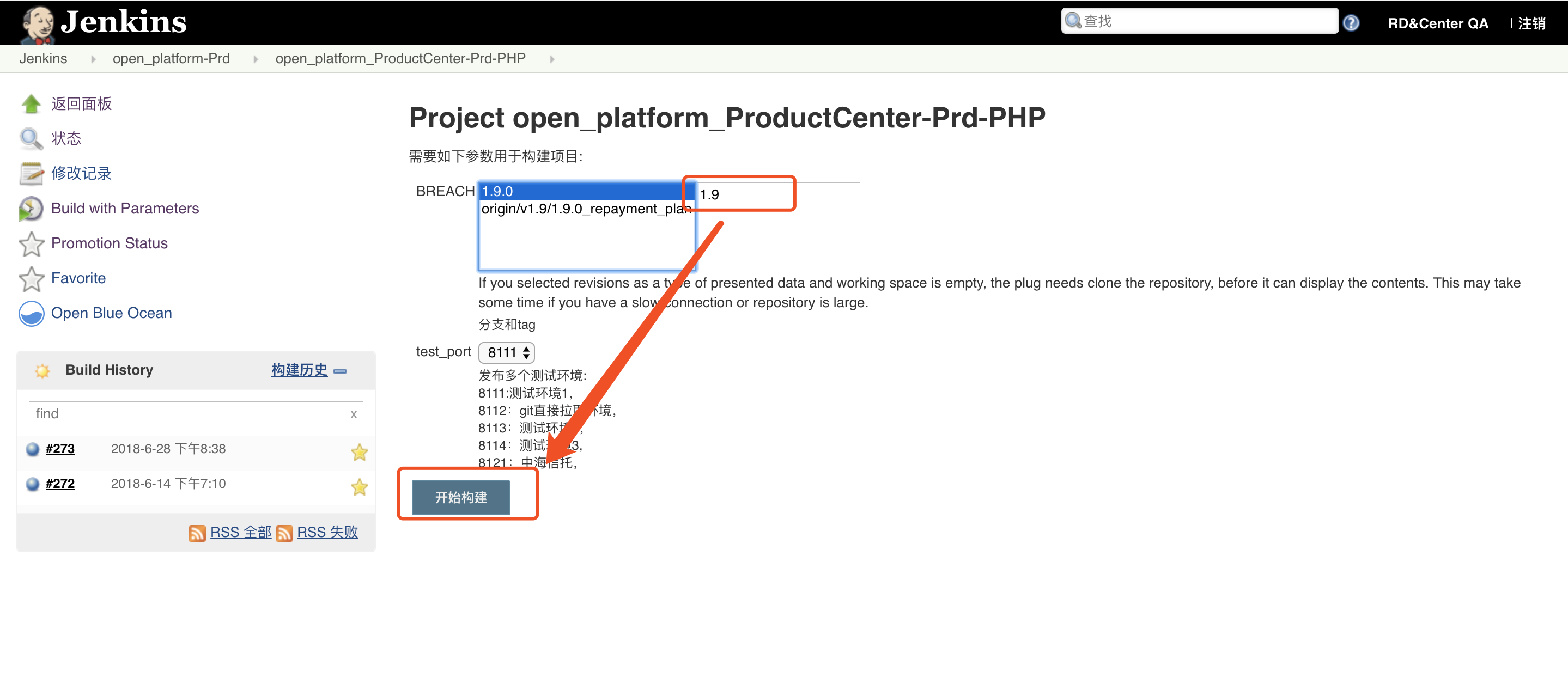Click the BREACH filter field containing 1.9

777,195
